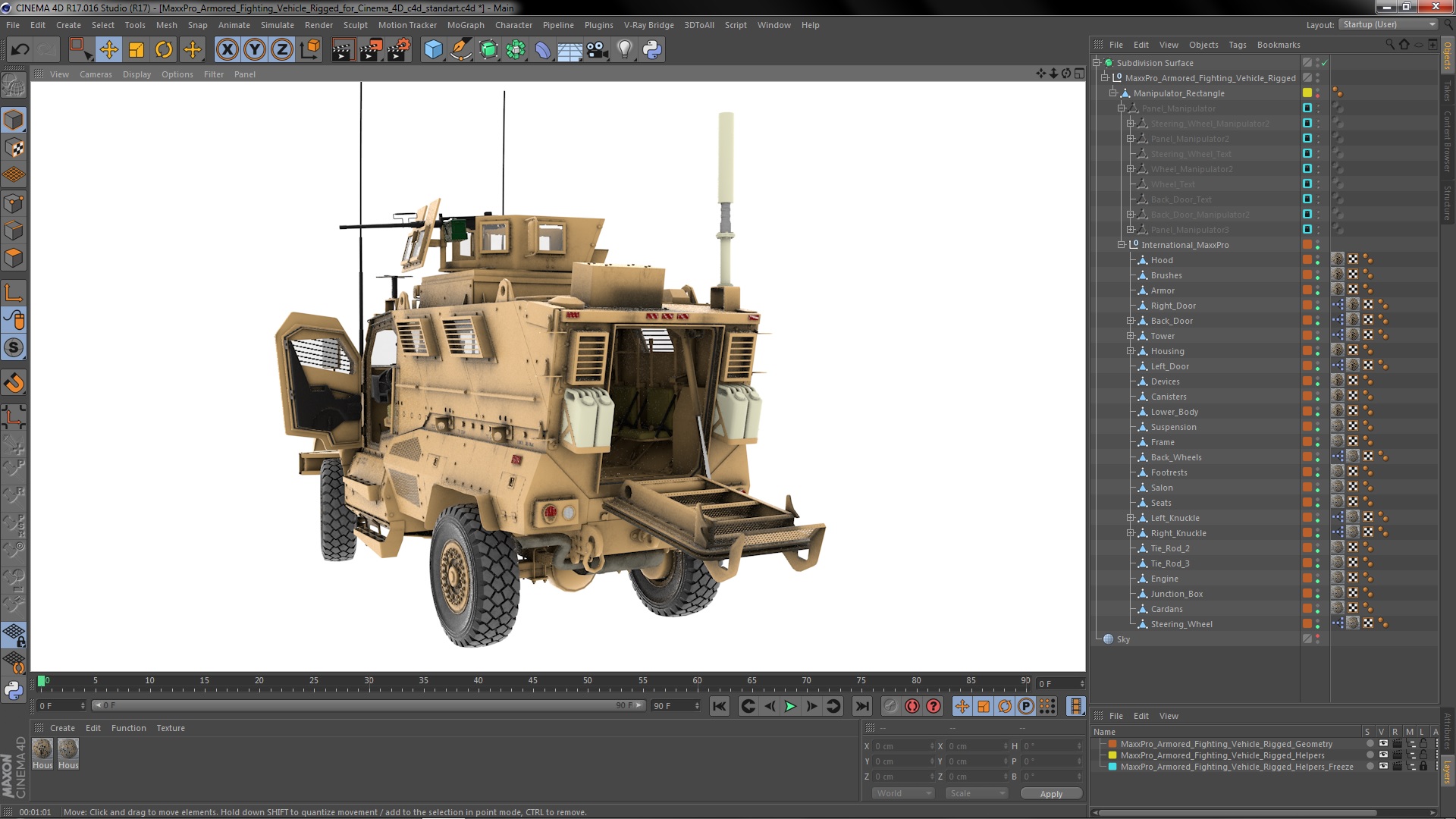Add a cube primitive object

click(433, 50)
